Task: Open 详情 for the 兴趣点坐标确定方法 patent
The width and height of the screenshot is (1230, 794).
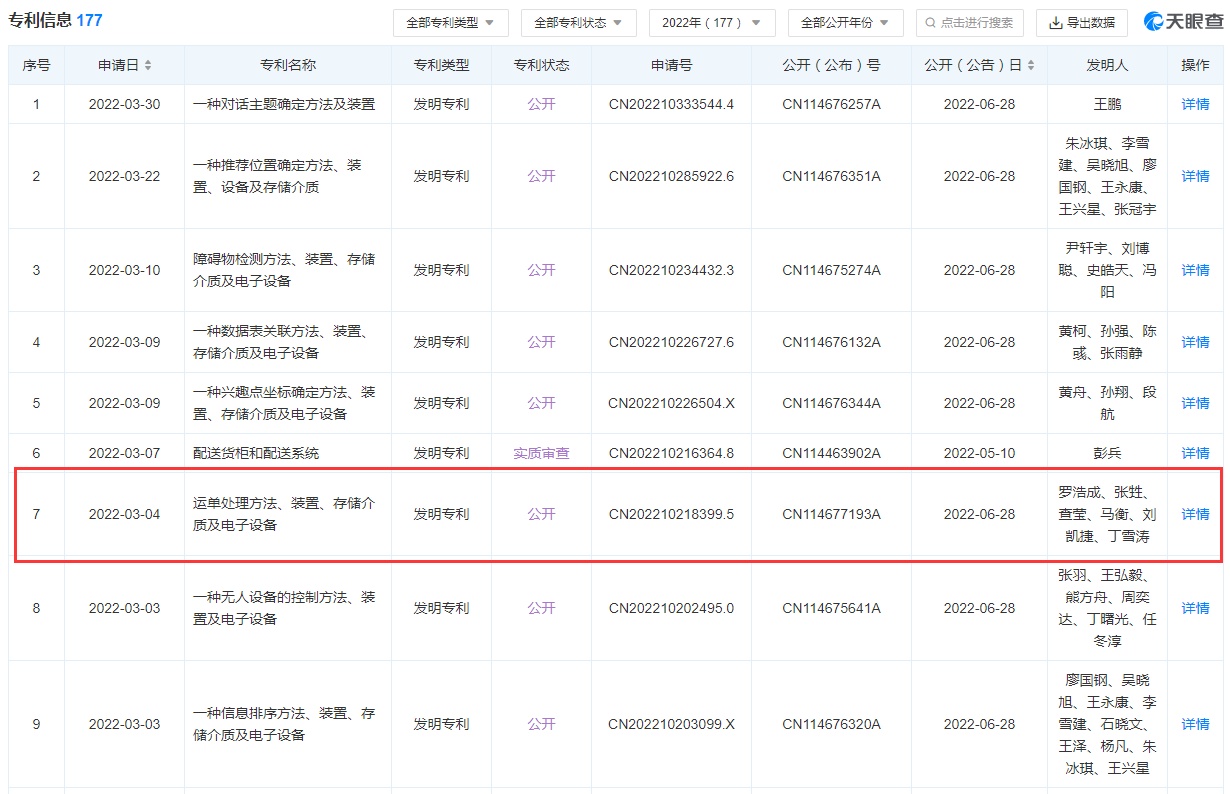Action: coord(1195,403)
